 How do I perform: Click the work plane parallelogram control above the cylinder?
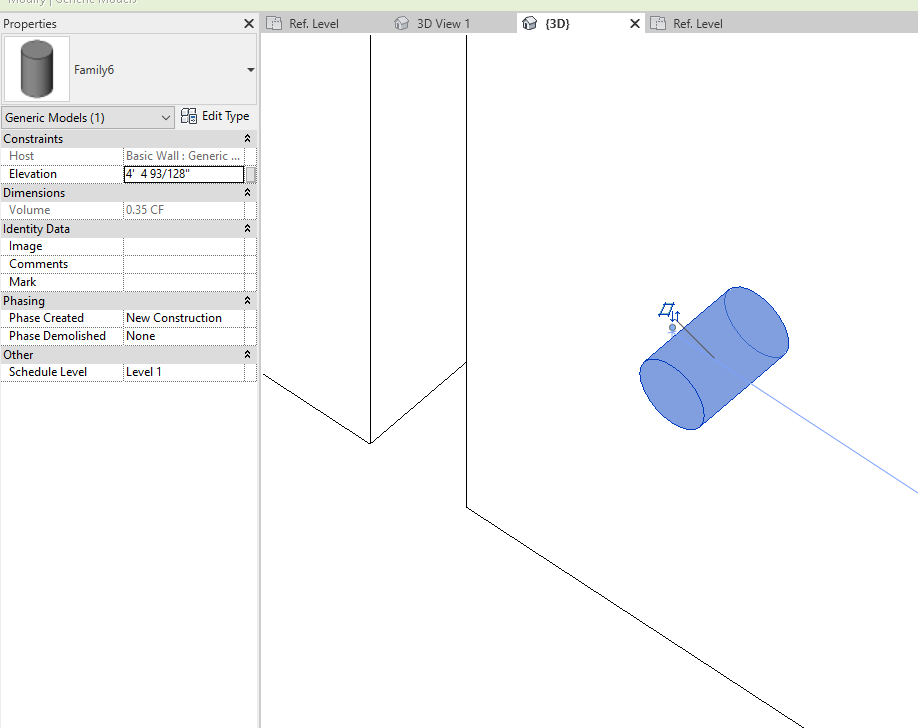point(666,307)
